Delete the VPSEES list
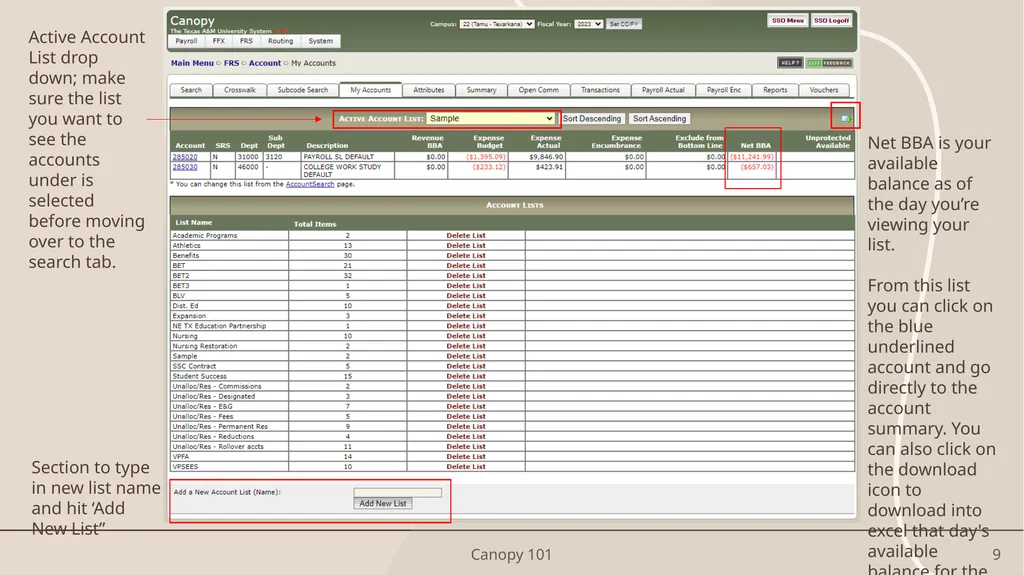 pyautogui.click(x=466, y=467)
